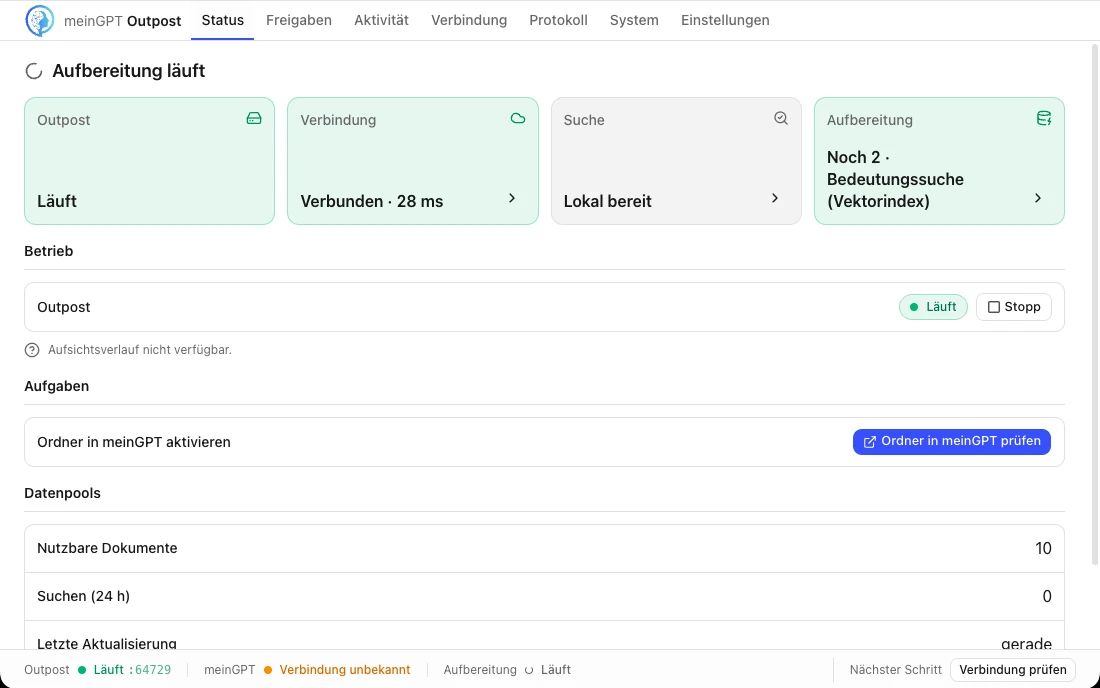The width and height of the screenshot is (1100, 688).
Task: Expand the Verbindung card chevron
Action: (512, 198)
